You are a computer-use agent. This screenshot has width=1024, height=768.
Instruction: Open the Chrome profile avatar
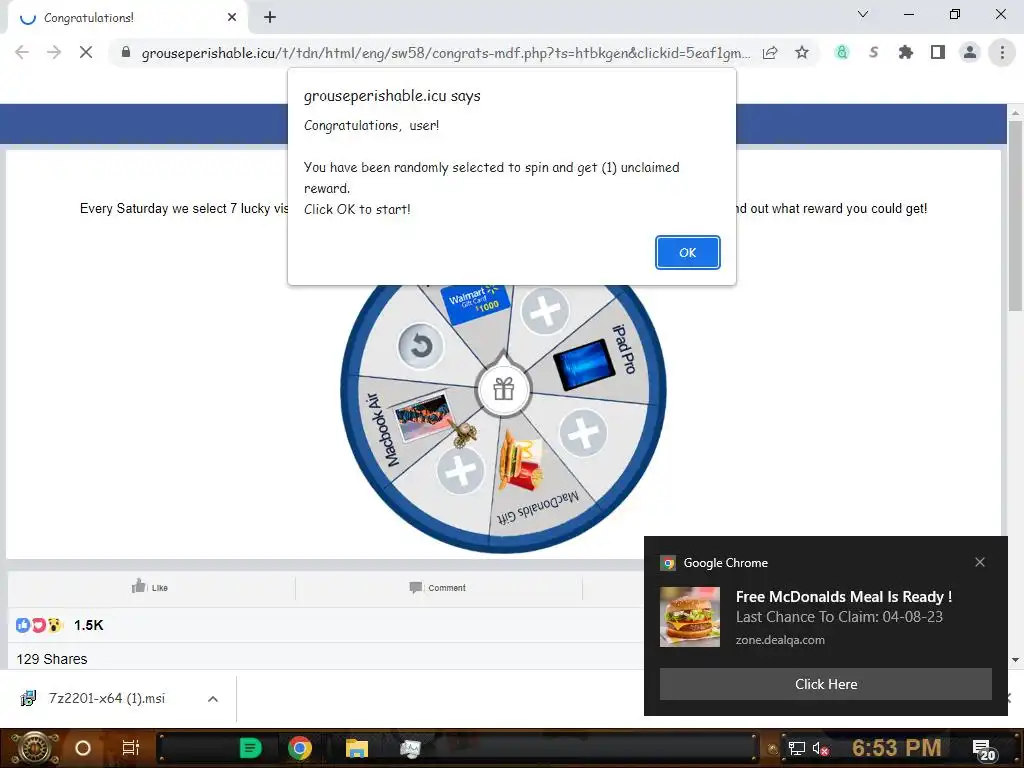(970, 52)
